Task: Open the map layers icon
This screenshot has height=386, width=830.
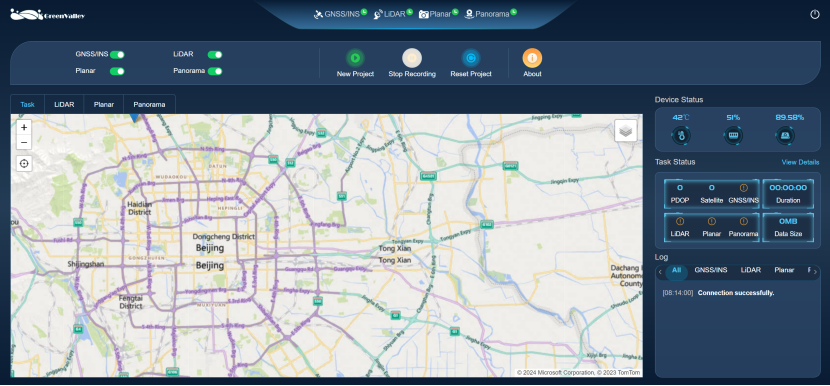Action: (x=626, y=130)
